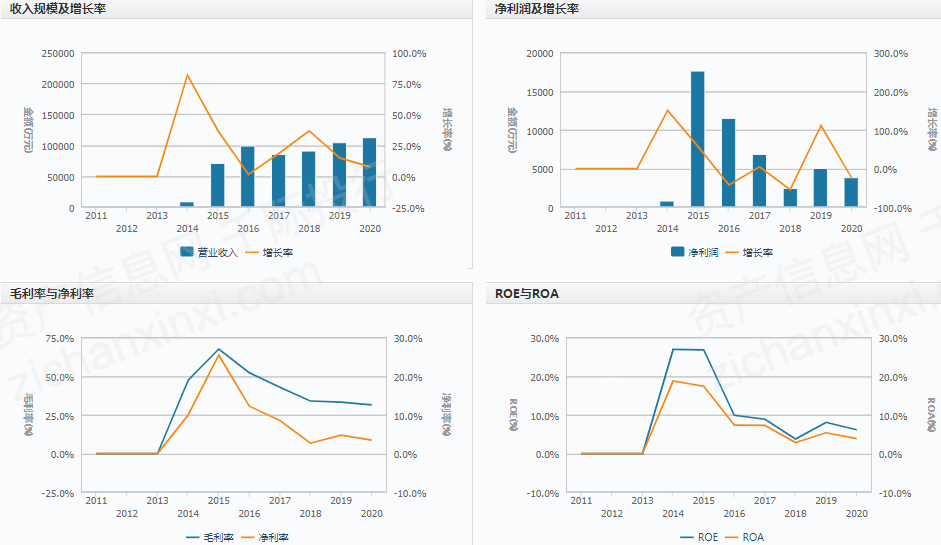Select the 2016 bar in the 净利润 chart
This screenshot has height=545, width=941.
pos(728,163)
